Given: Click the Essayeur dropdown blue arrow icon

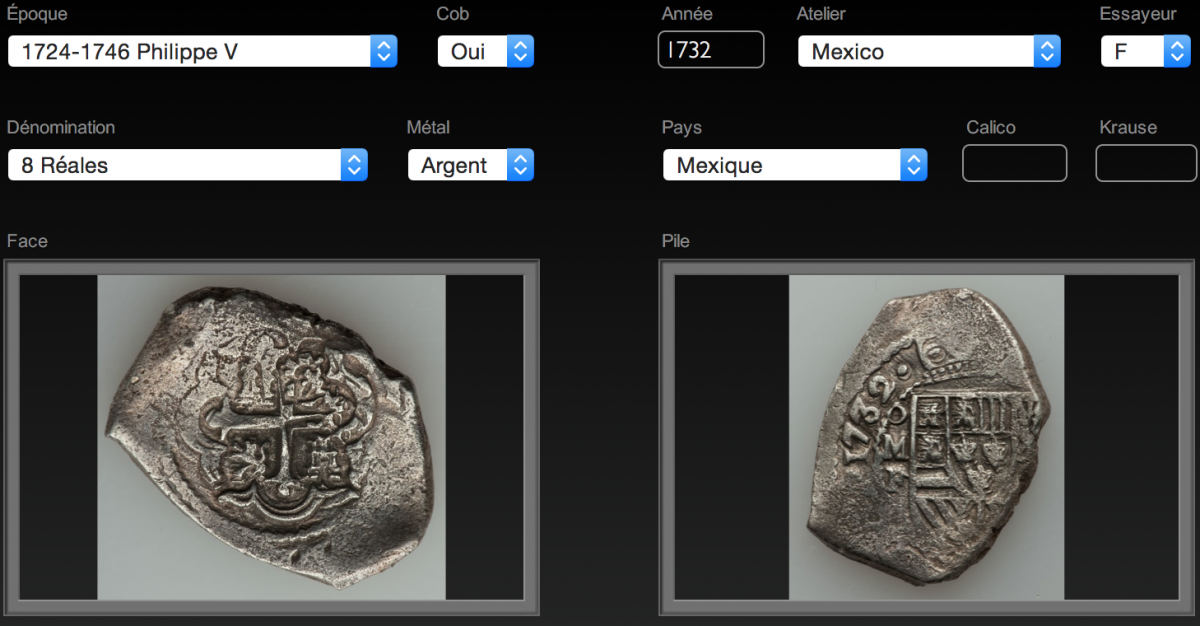Looking at the screenshot, I should point(1177,51).
